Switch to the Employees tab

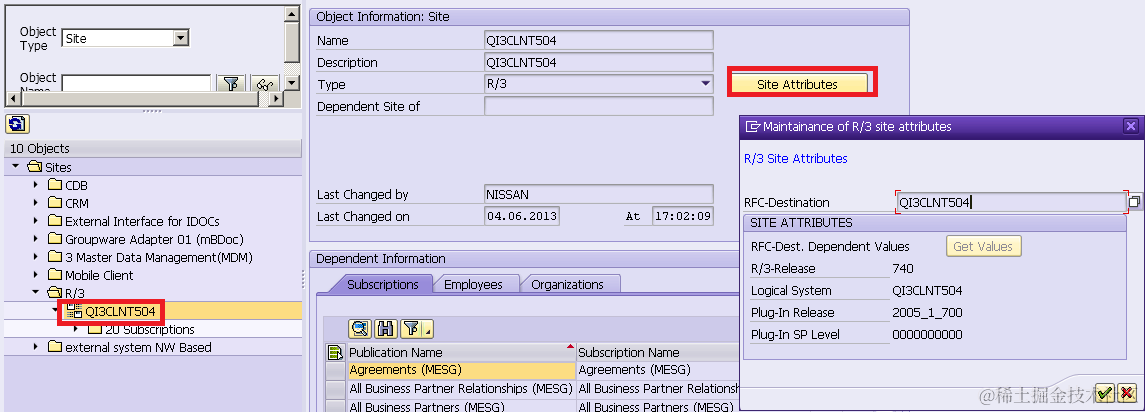473,284
